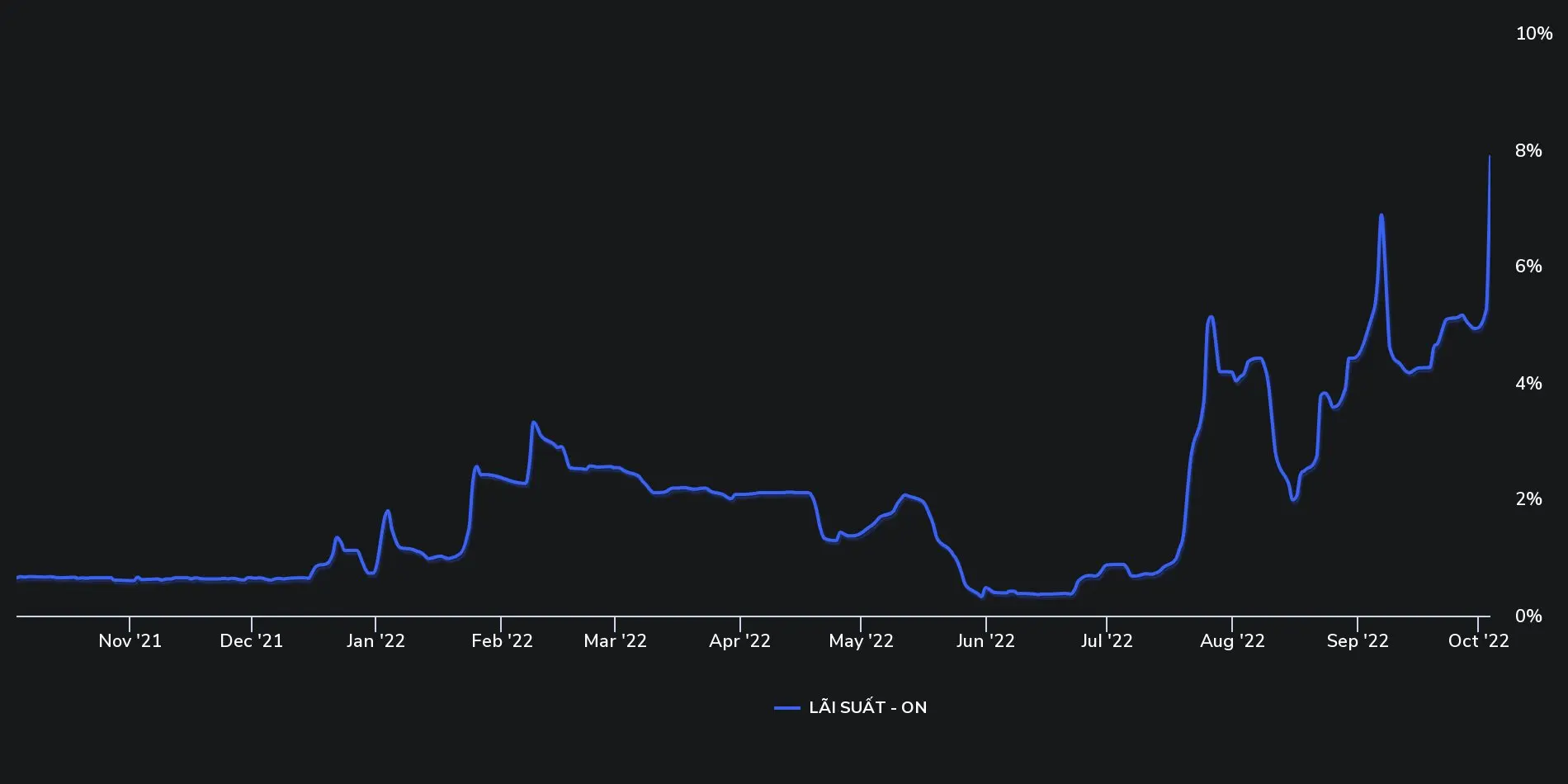Select the 0% y-axis label
The image size is (1568, 784).
point(1528,616)
